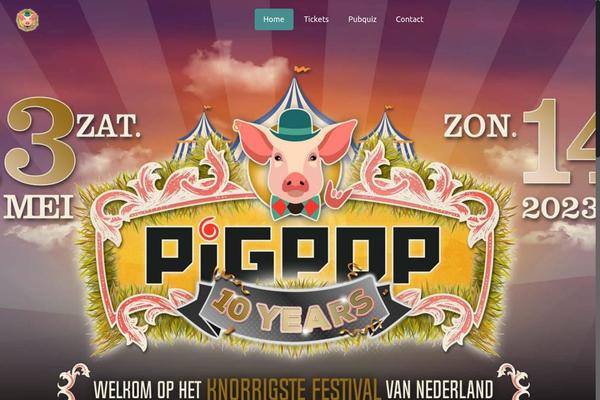This screenshot has width=600, height=400.
Task: Click the ZON. day label
Action: (x=480, y=126)
